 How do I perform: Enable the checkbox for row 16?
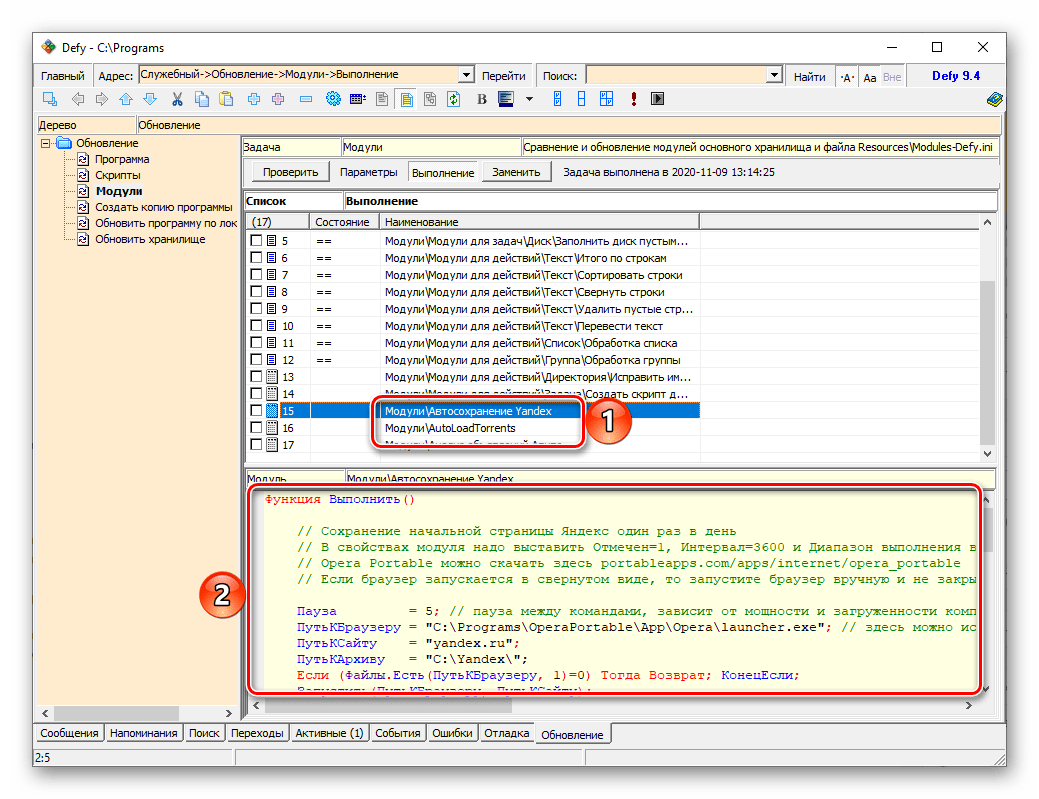tap(257, 428)
